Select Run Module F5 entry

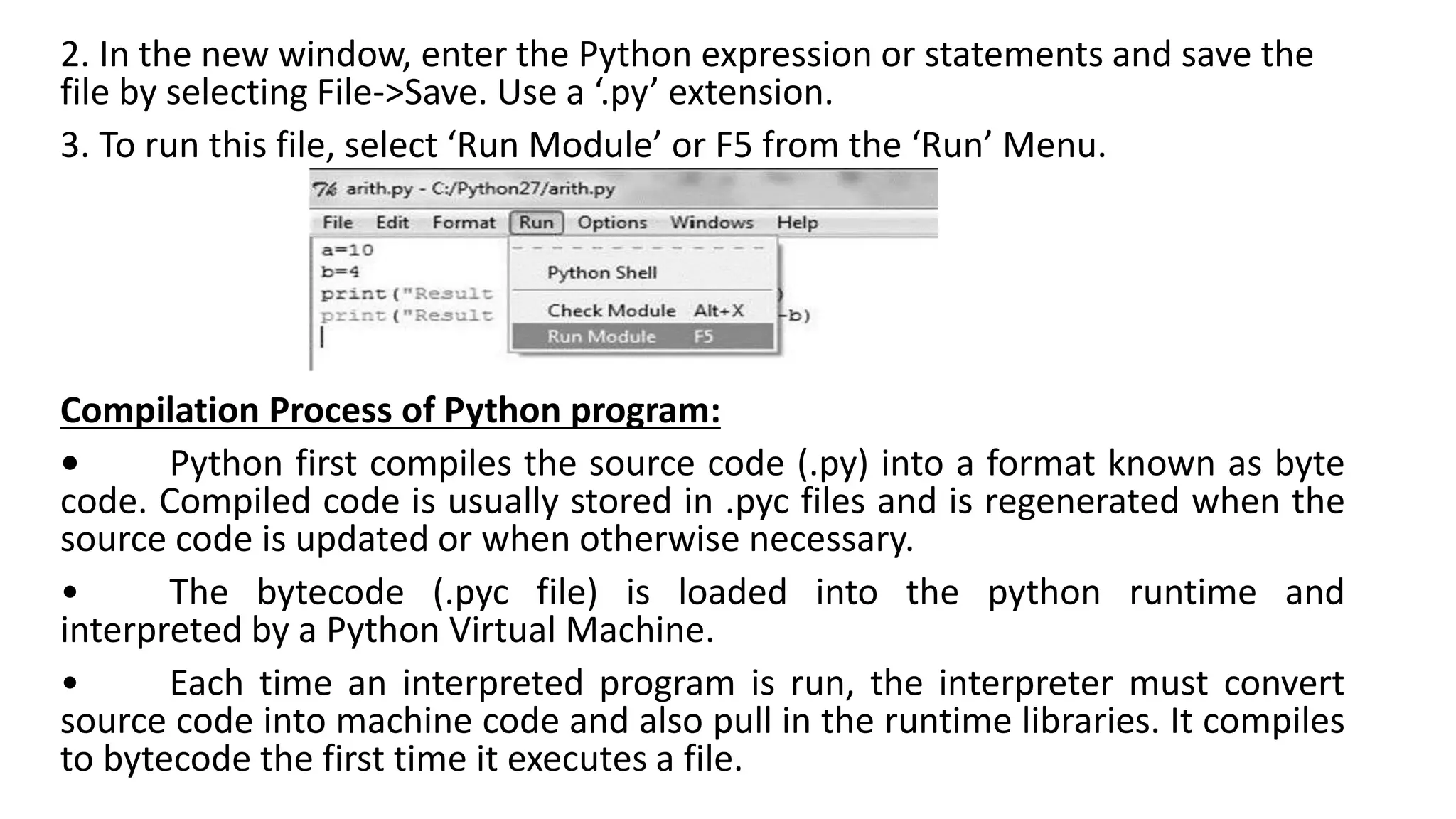[x=642, y=336]
